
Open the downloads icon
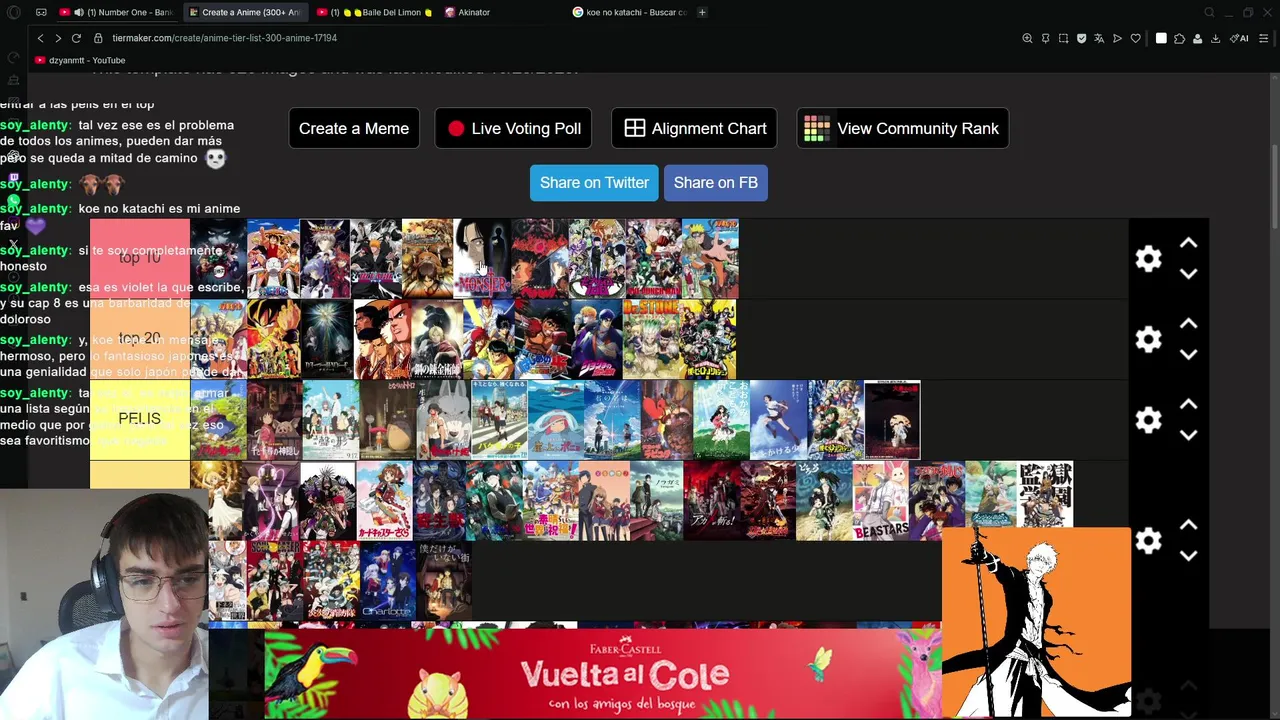1215,38
